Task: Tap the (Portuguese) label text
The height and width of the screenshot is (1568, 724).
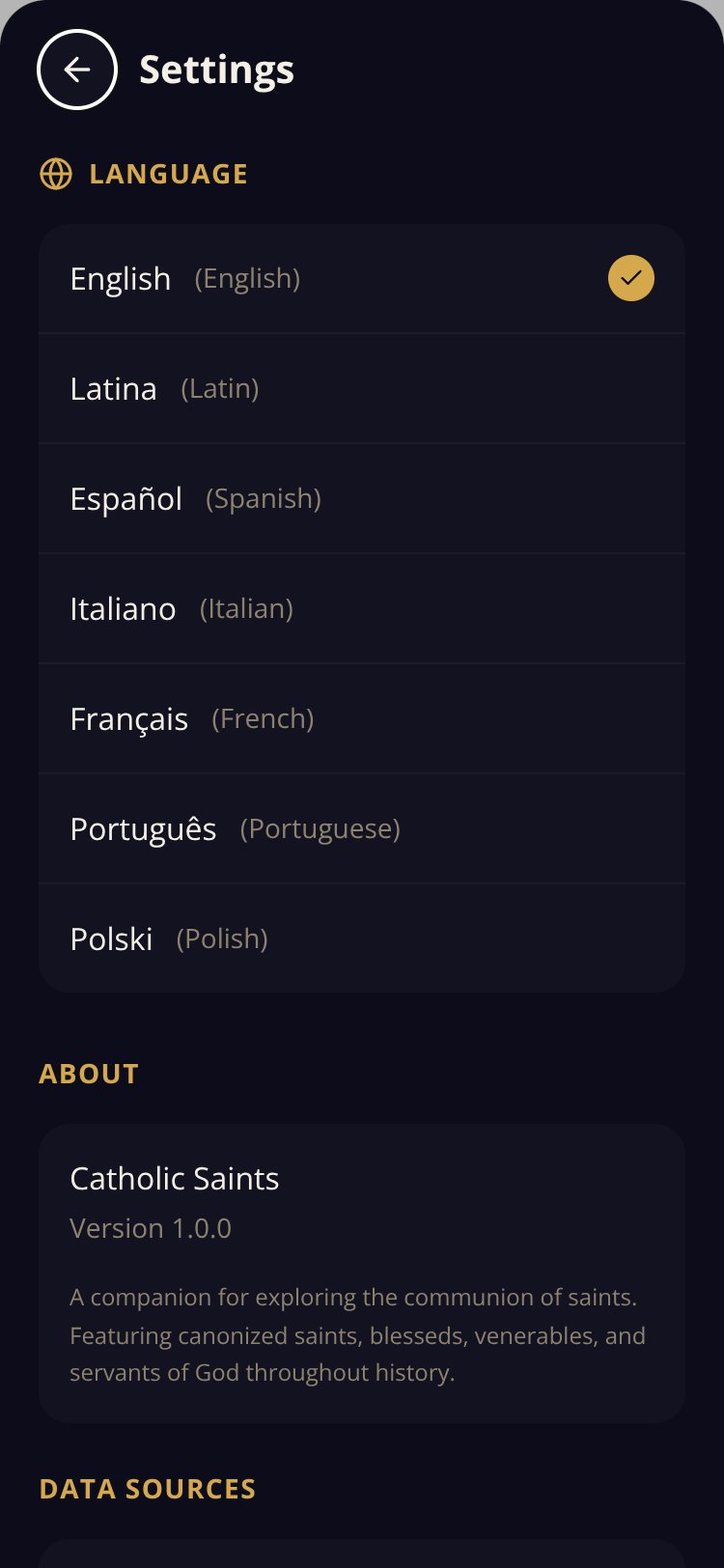Action: coord(320,828)
